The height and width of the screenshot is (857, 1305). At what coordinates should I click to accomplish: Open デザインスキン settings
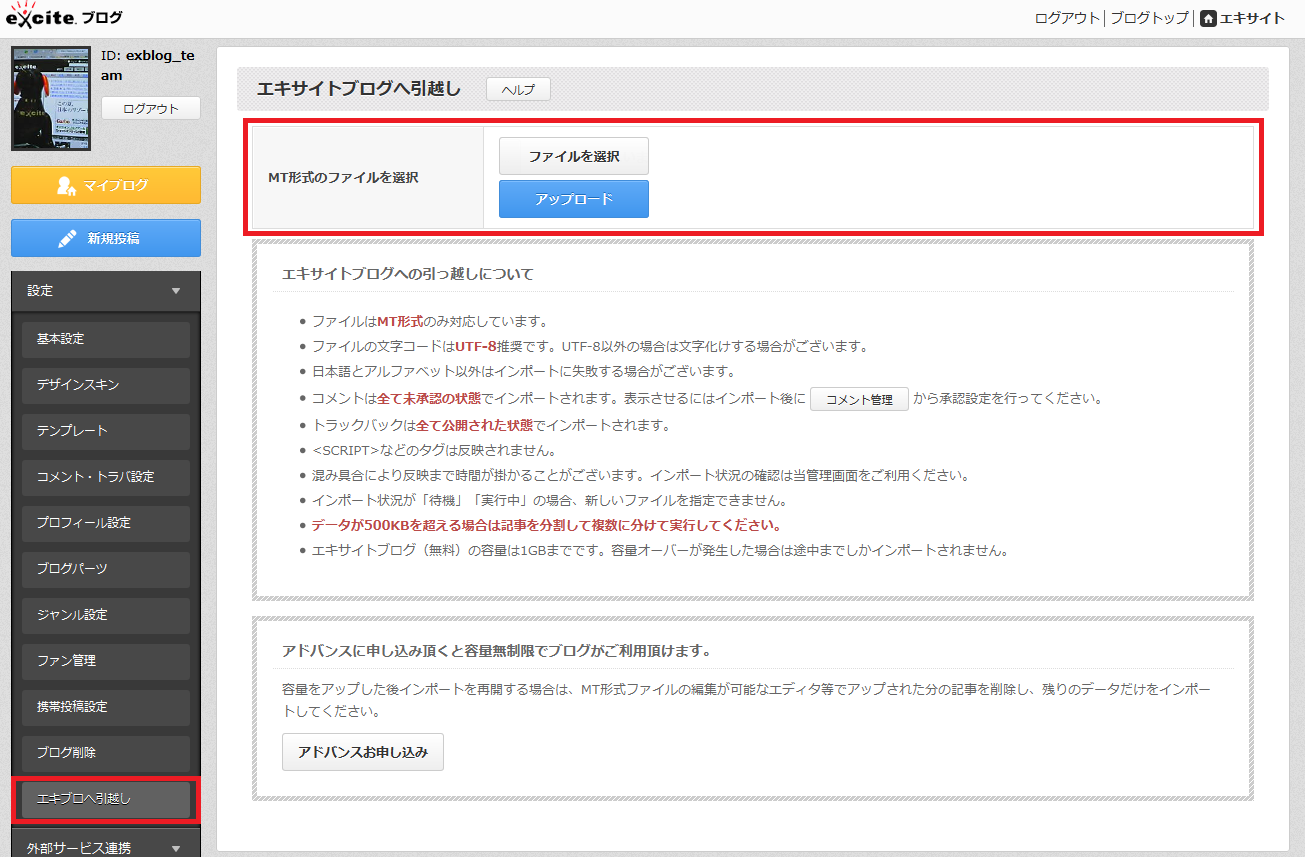pyautogui.click(x=106, y=385)
